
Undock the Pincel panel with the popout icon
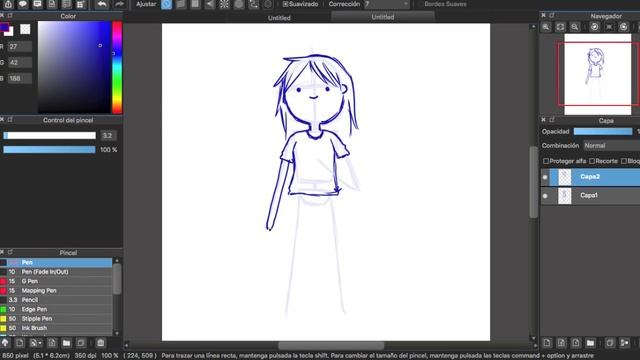(10, 252)
